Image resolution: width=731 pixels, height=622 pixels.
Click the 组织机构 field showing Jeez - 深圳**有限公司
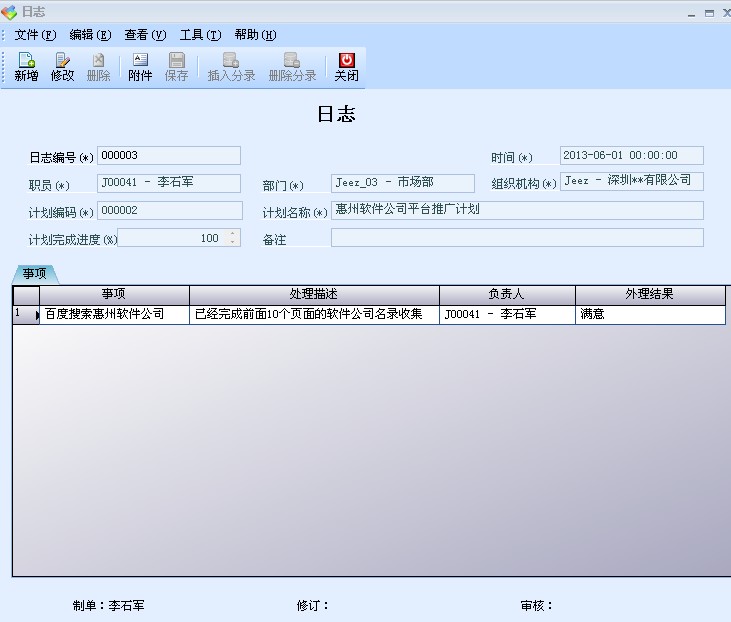632,181
